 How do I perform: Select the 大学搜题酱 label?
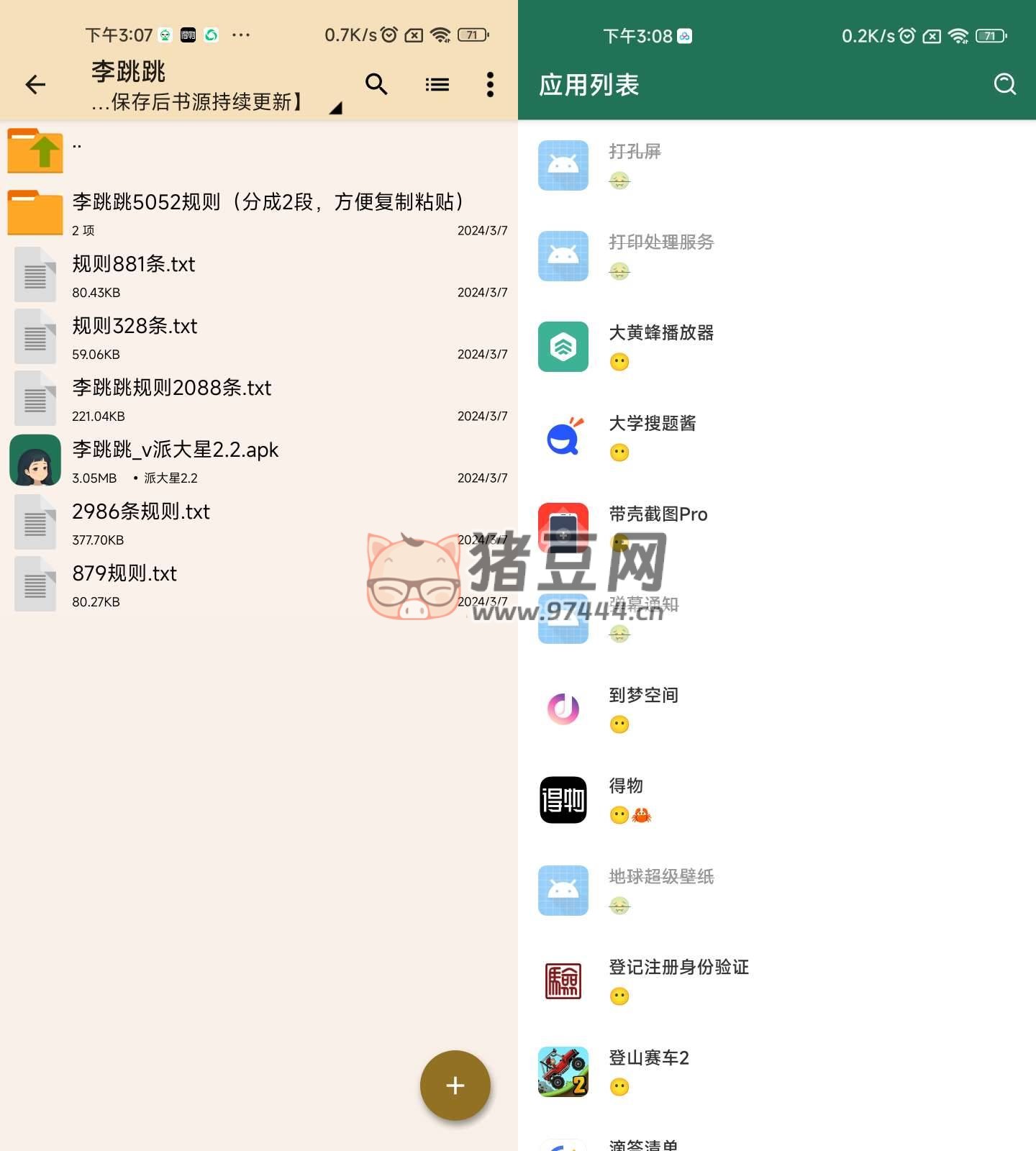click(653, 423)
